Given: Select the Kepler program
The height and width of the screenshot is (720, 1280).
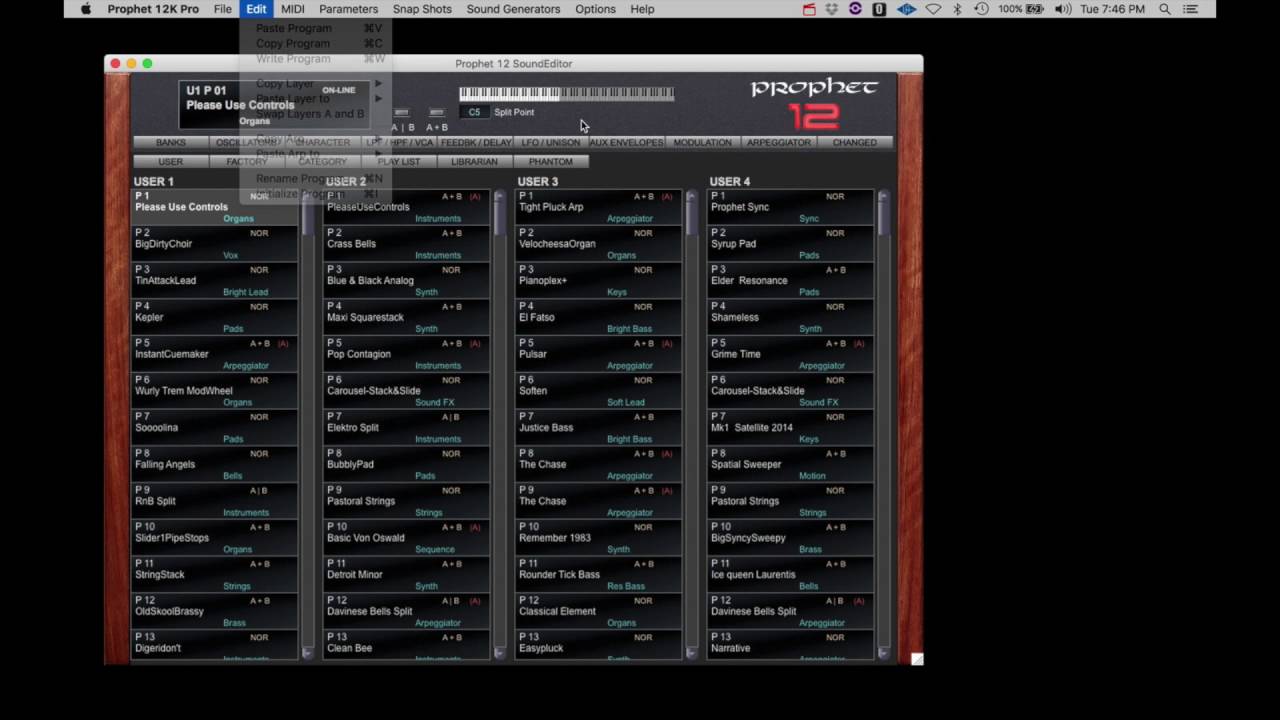Looking at the screenshot, I should (215, 318).
